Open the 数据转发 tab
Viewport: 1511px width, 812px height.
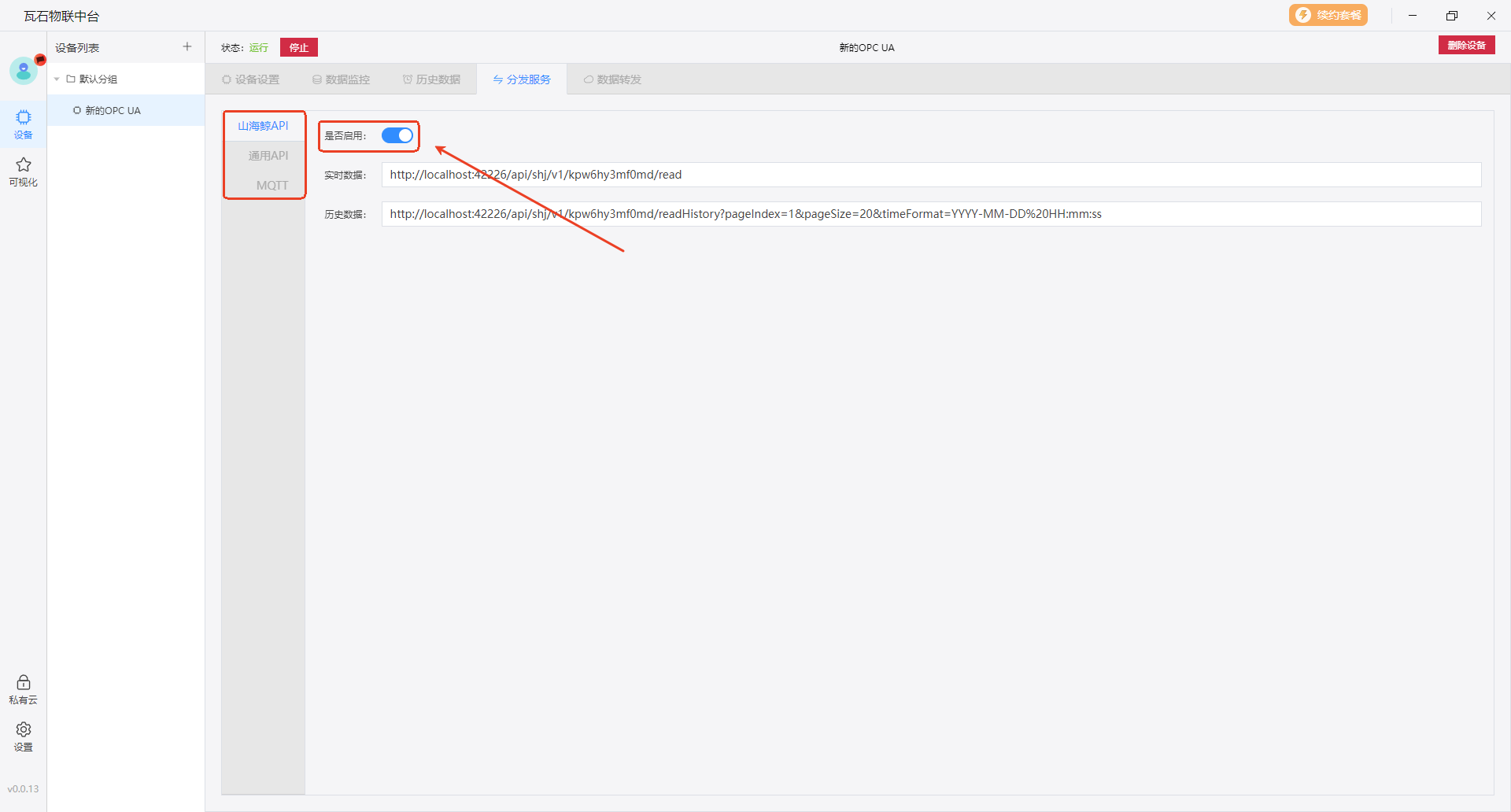tap(612, 79)
